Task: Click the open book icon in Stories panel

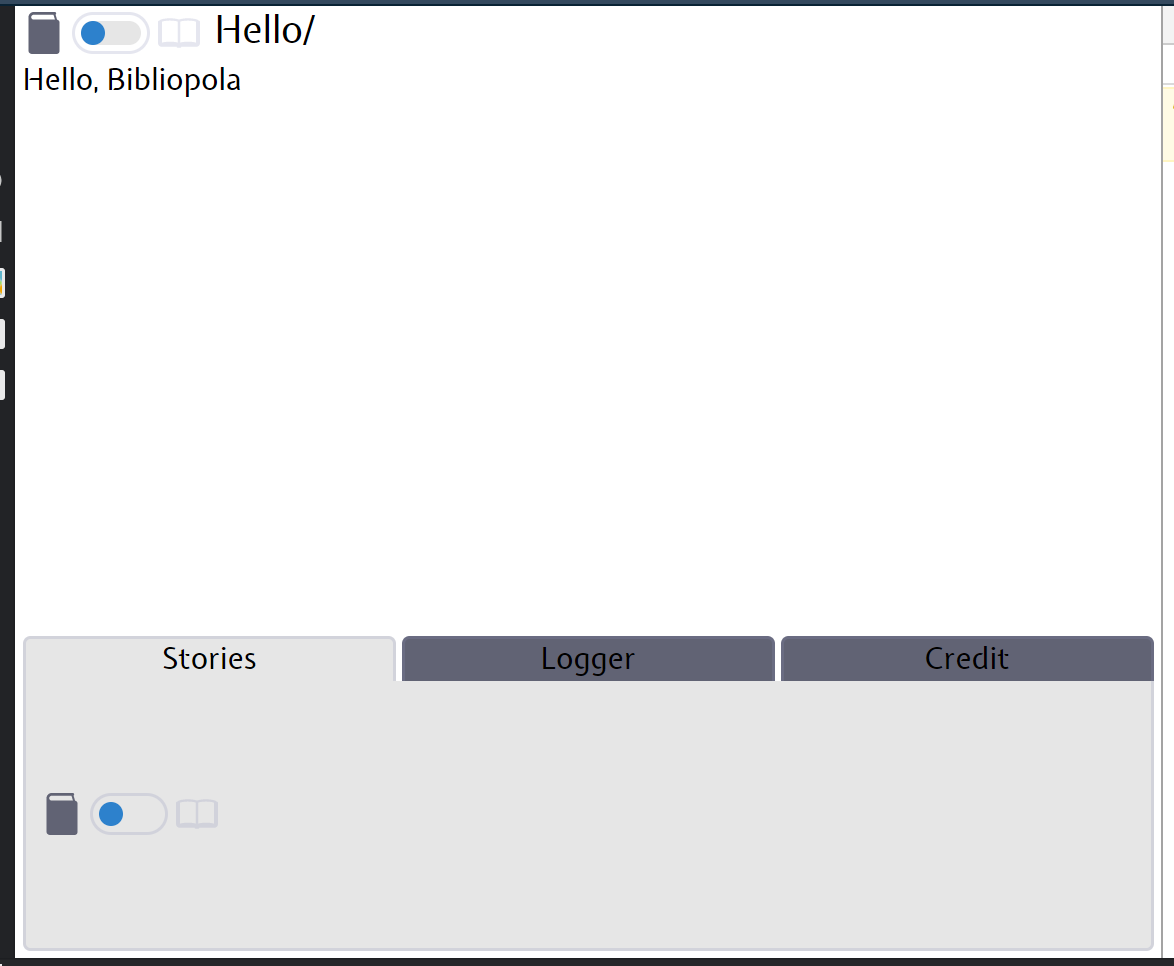Action: pyautogui.click(x=197, y=814)
